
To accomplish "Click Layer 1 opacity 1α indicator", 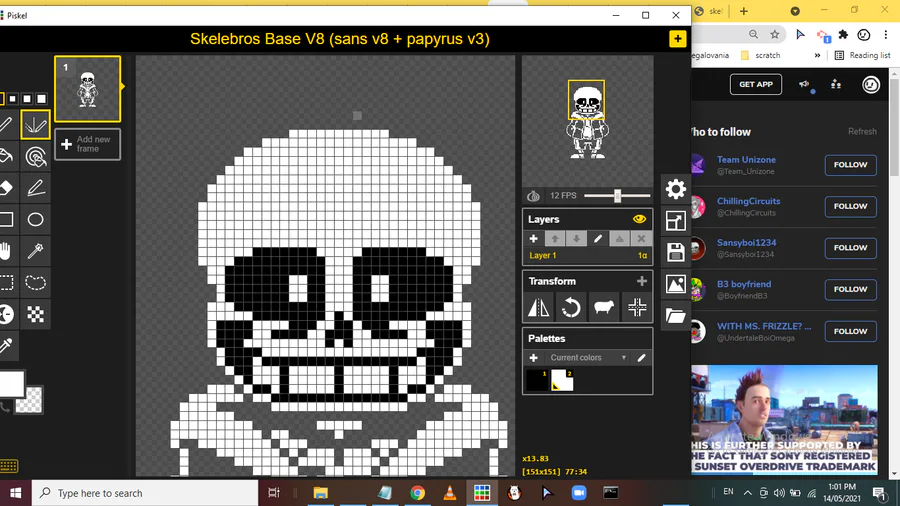I will point(642,255).
